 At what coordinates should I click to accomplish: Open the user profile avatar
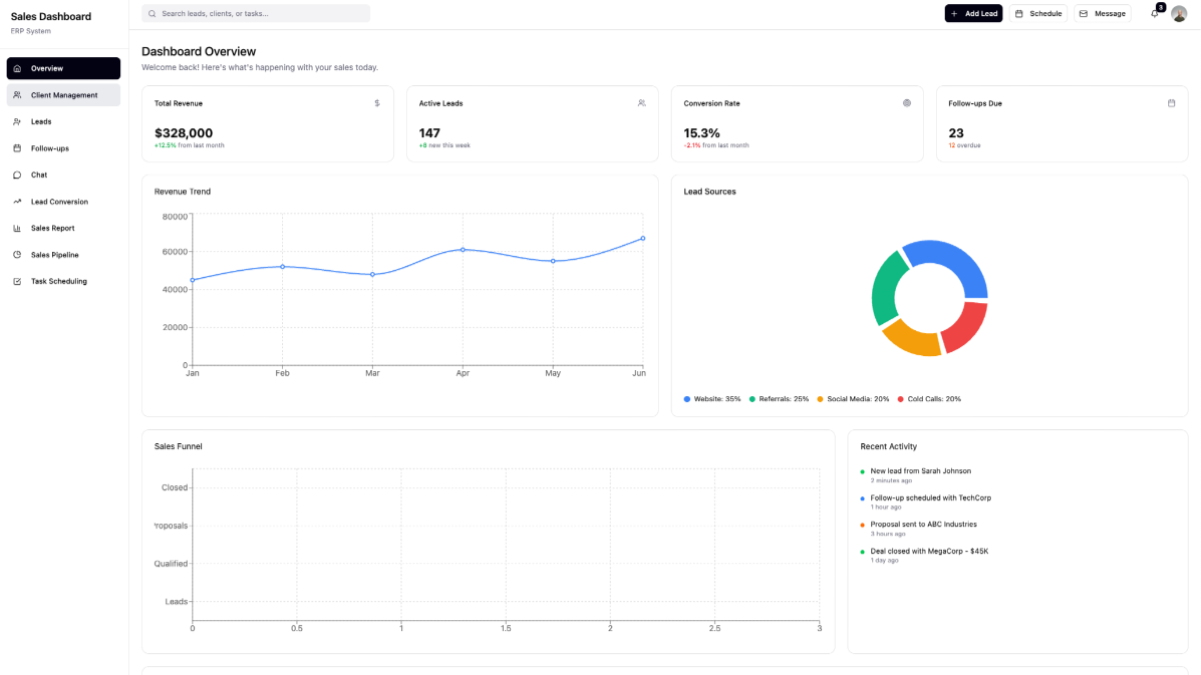1179,13
